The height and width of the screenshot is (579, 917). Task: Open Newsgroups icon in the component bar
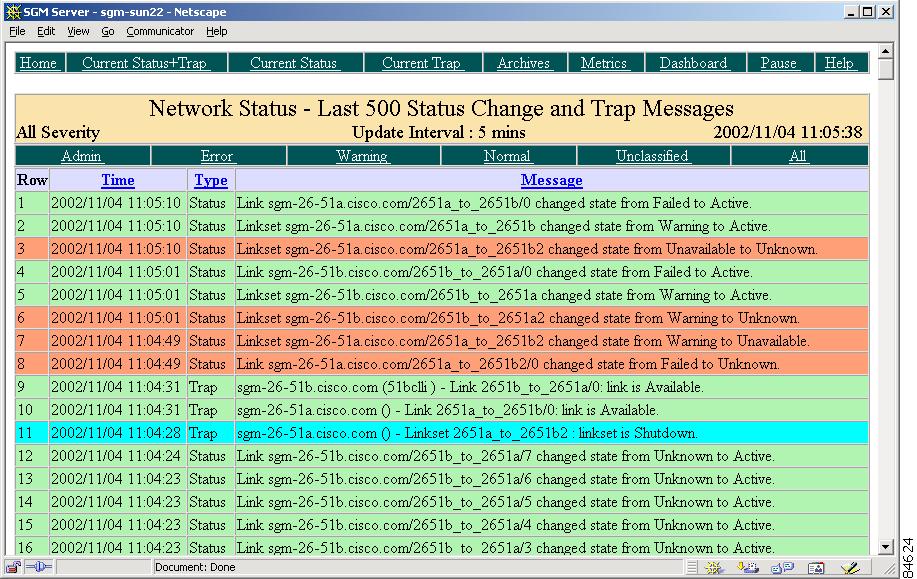coord(782,567)
